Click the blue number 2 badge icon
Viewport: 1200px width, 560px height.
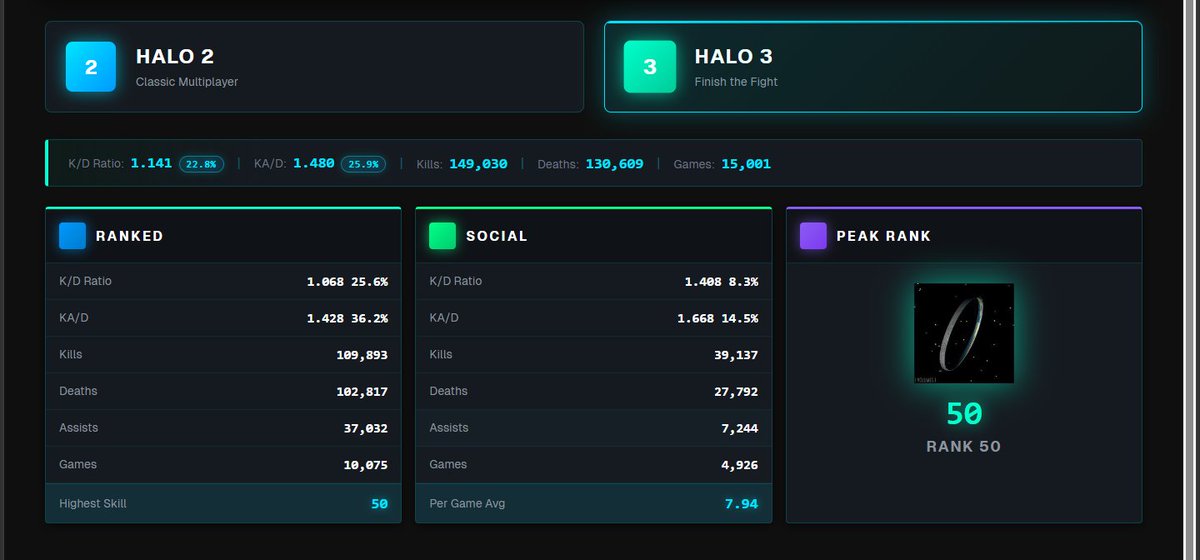[91, 67]
